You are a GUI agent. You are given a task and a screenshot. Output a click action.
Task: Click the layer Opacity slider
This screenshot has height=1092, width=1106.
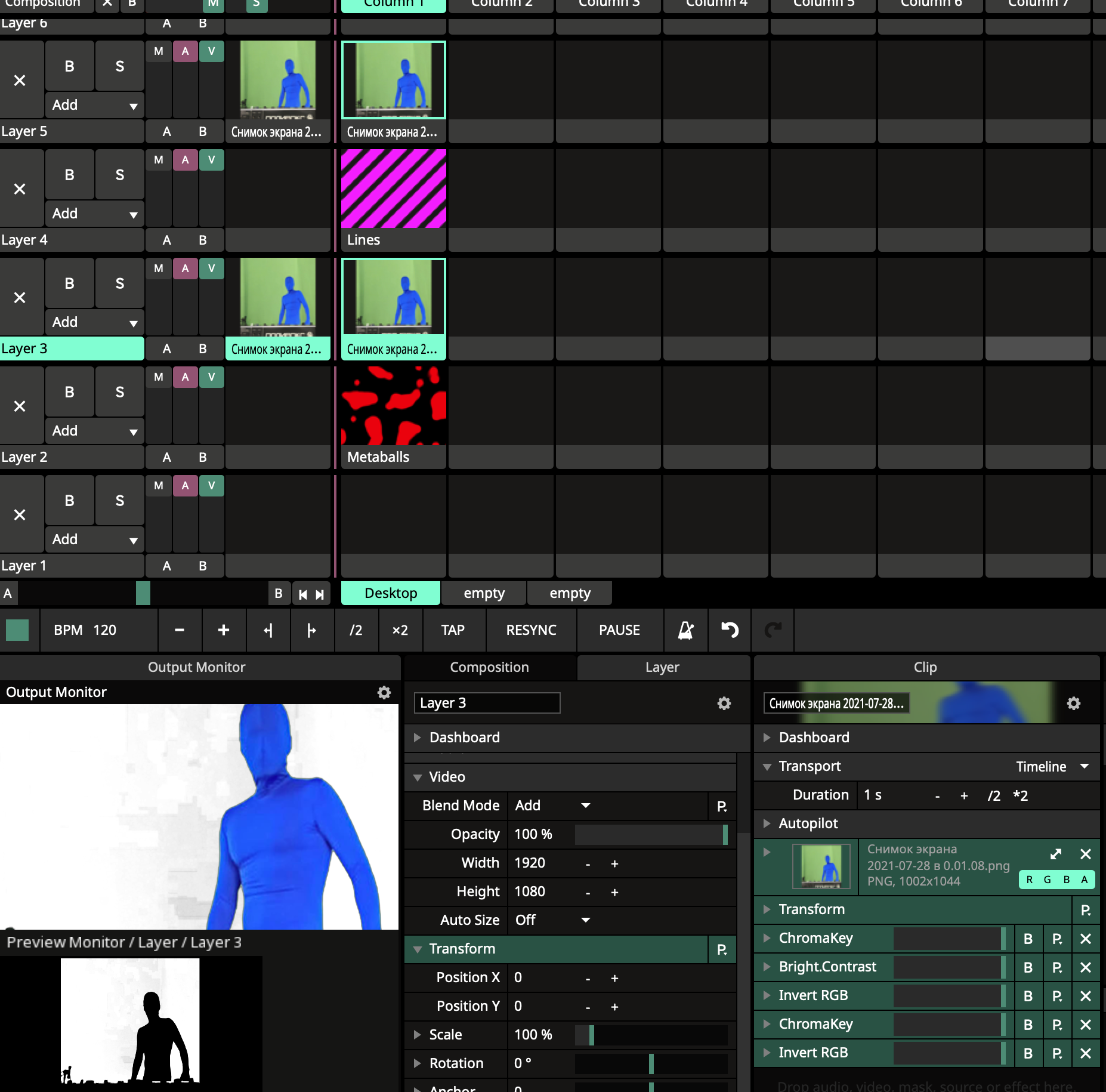coord(650,834)
